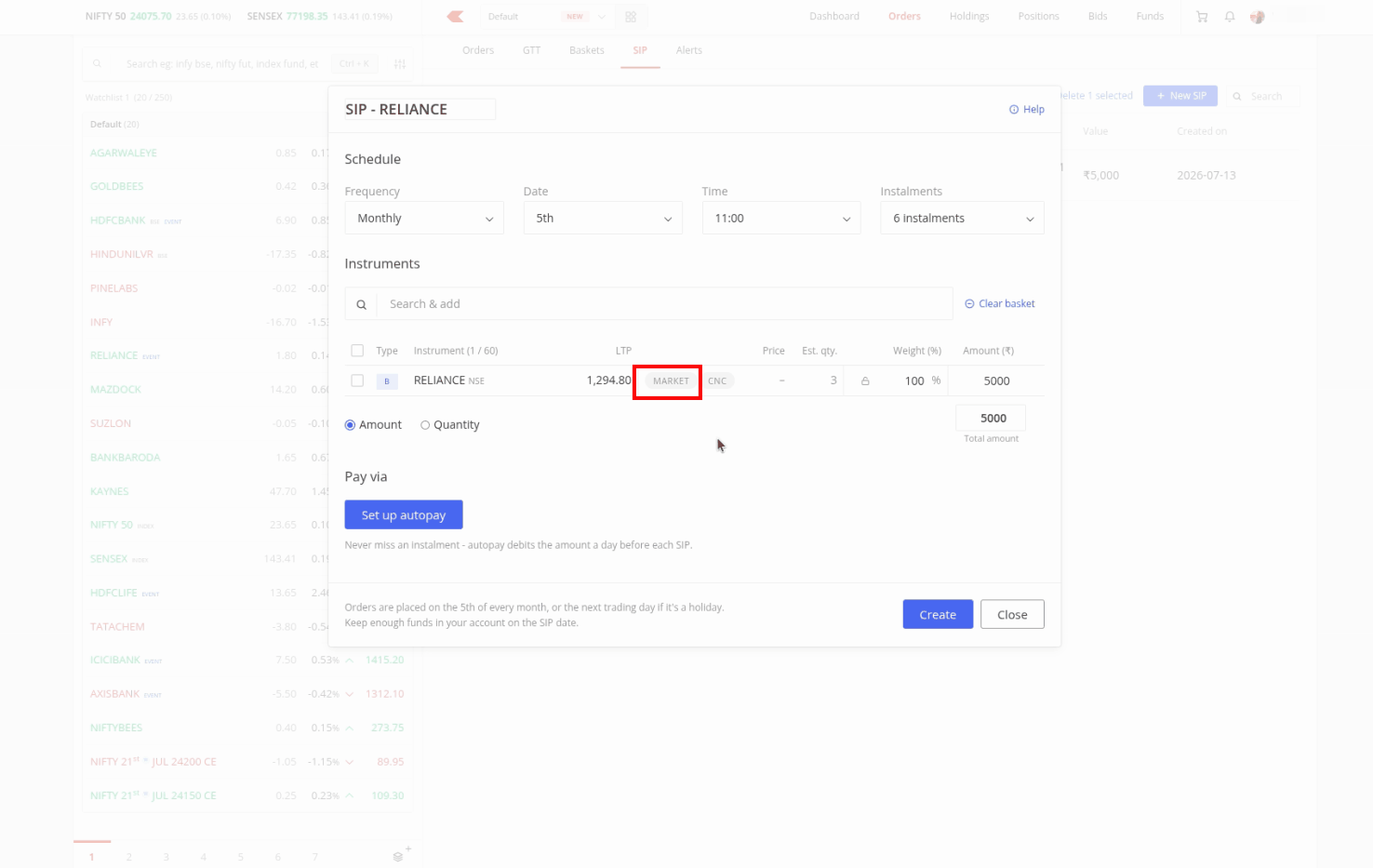Open the apps grid icon in header
This screenshot has height=868, width=1373.
631,17
